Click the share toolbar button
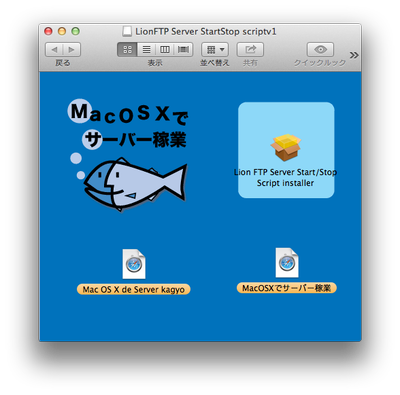The width and height of the screenshot is (400, 395). pos(250,50)
